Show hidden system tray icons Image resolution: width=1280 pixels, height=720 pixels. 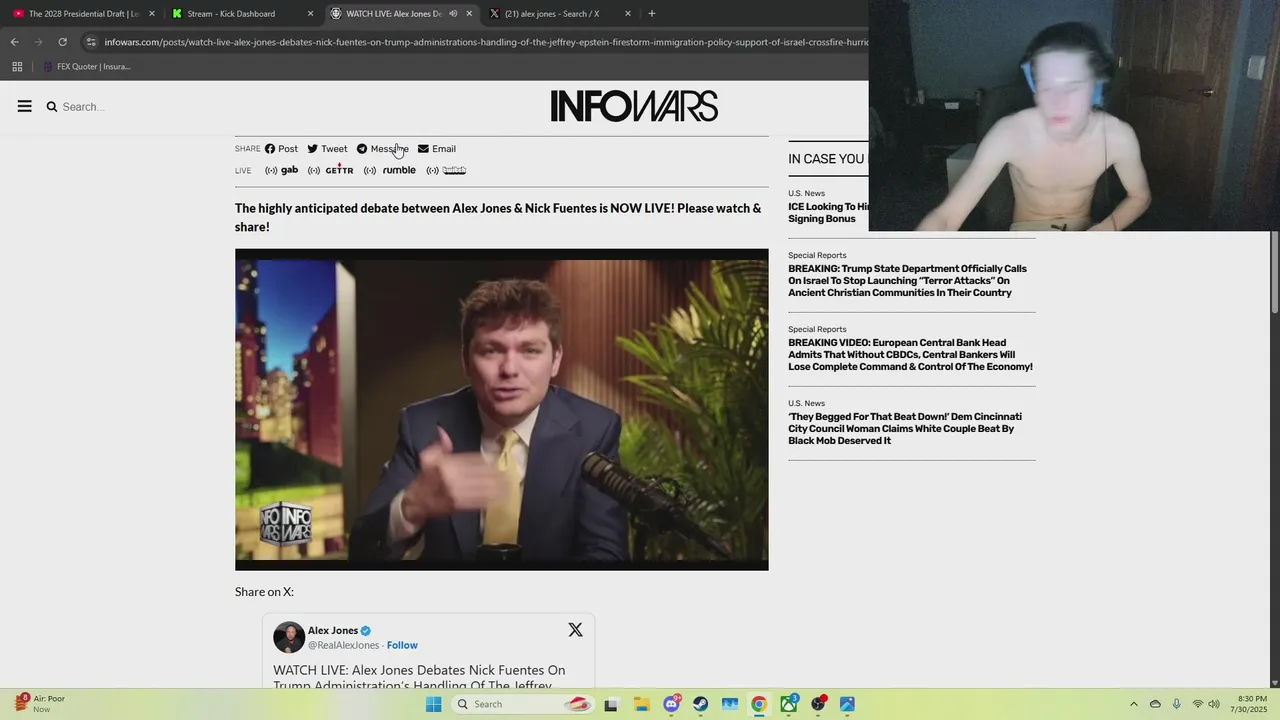(x=1133, y=704)
